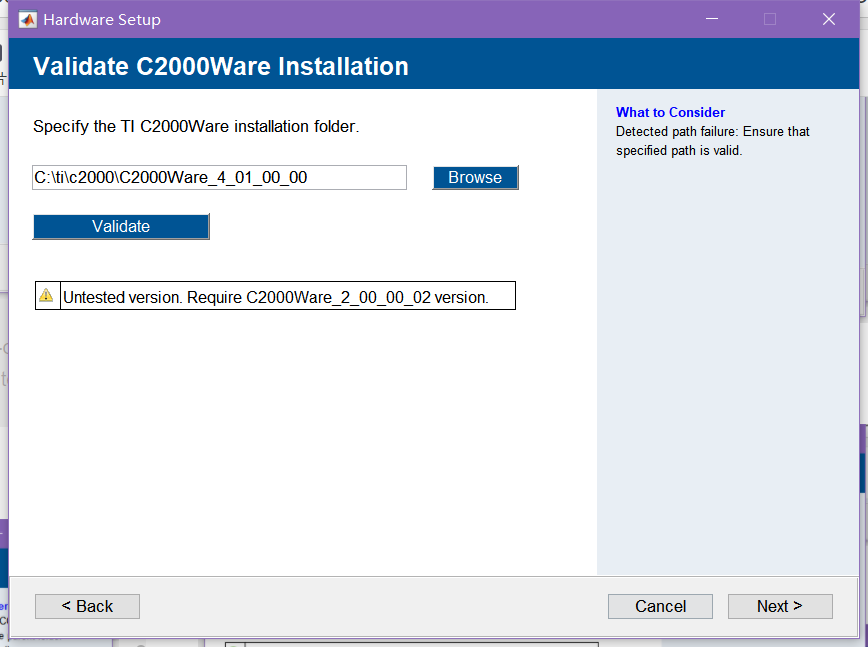The image size is (868, 647).
Task: Click the 'Validate C2000Ware Installation' title
Action: (221, 66)
